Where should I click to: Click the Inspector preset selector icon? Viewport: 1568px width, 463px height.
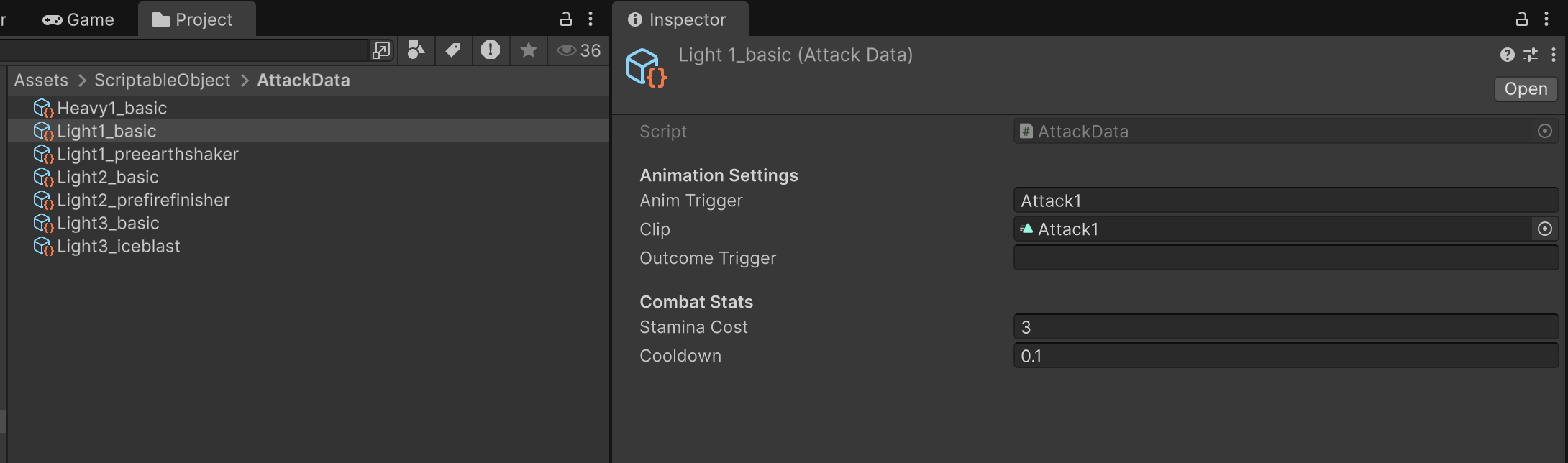[x=1531, y=55]
